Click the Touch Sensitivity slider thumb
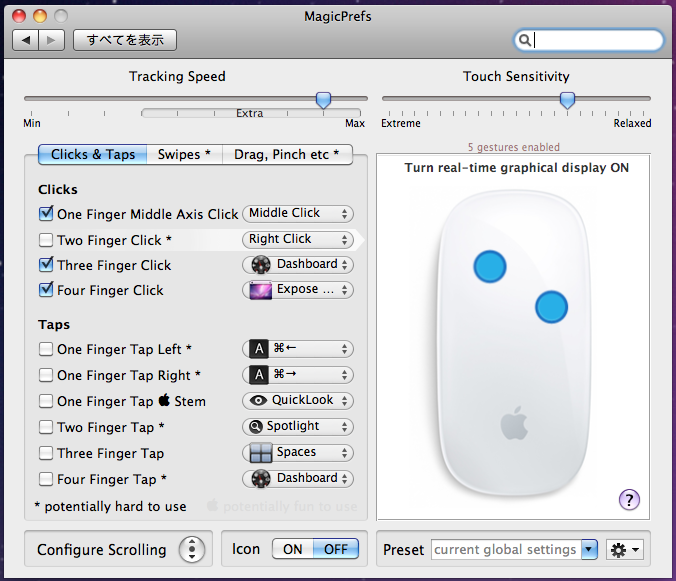This screenshot has height=581, width=676. click(x=567, y=100)
